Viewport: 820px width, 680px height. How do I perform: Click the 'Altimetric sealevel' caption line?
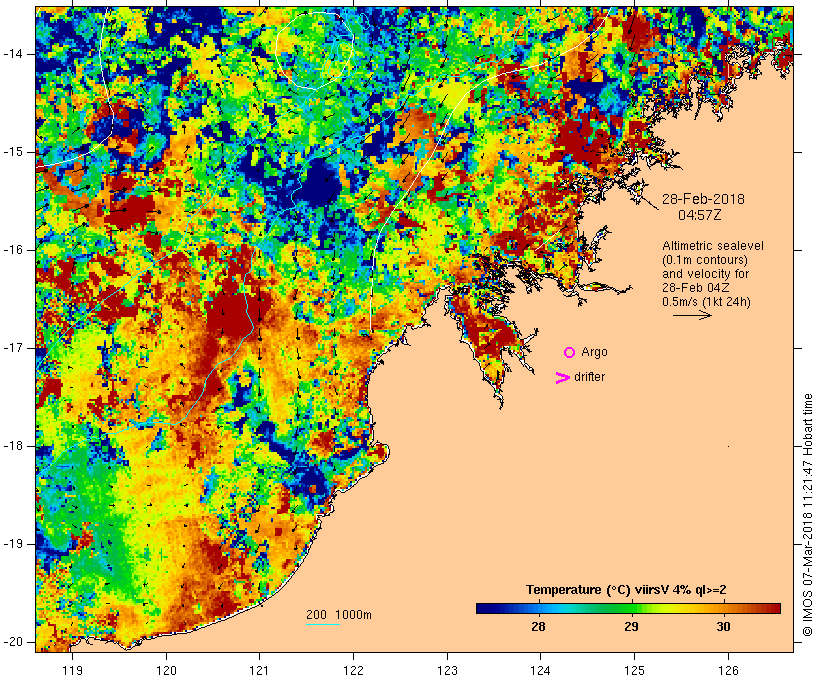pyautogui.click(x=713, y=246)
